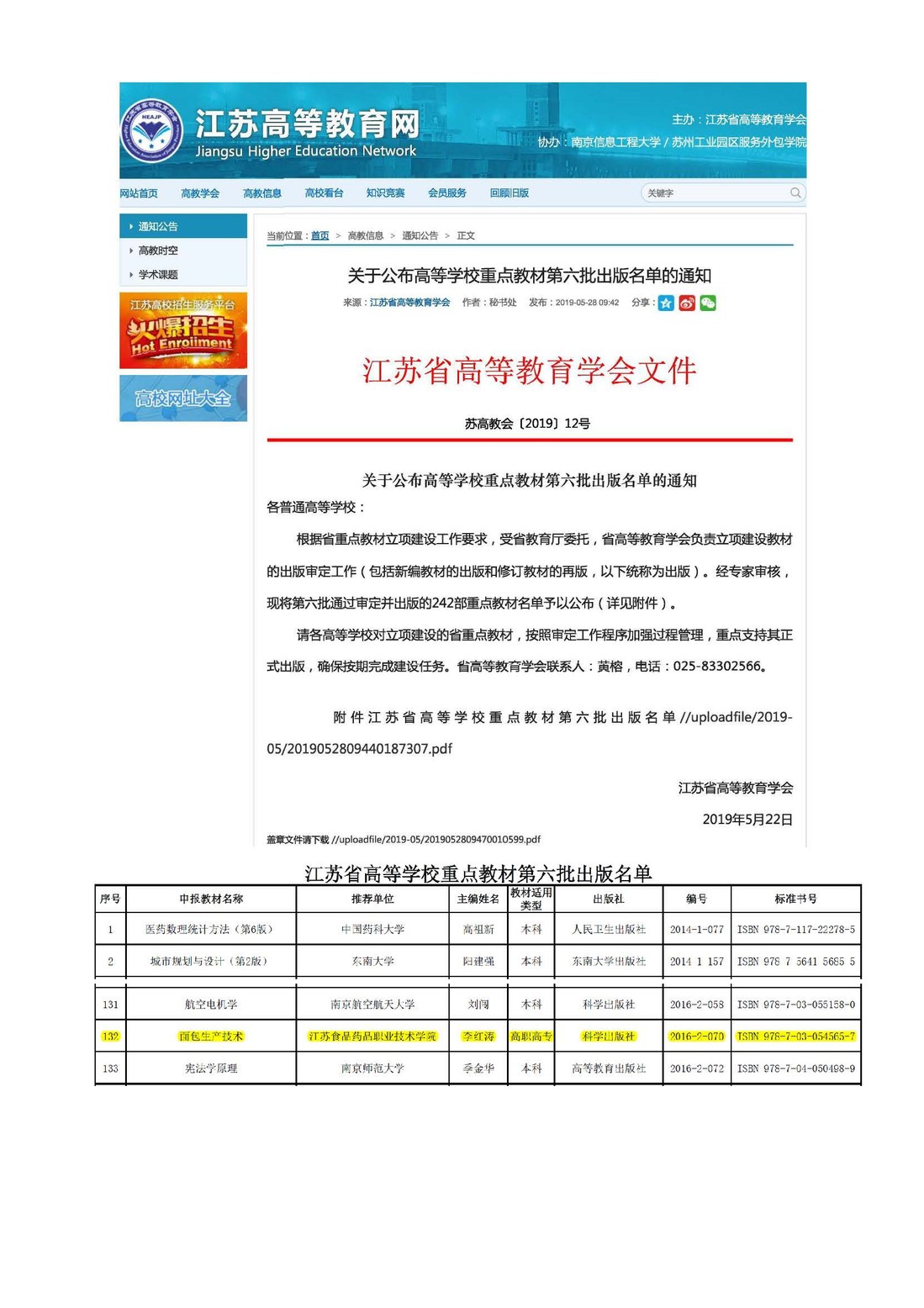Viewport: 924px width, 1308px height.
Task: Share via the blue star QZone icon
Action: (666, 303)
